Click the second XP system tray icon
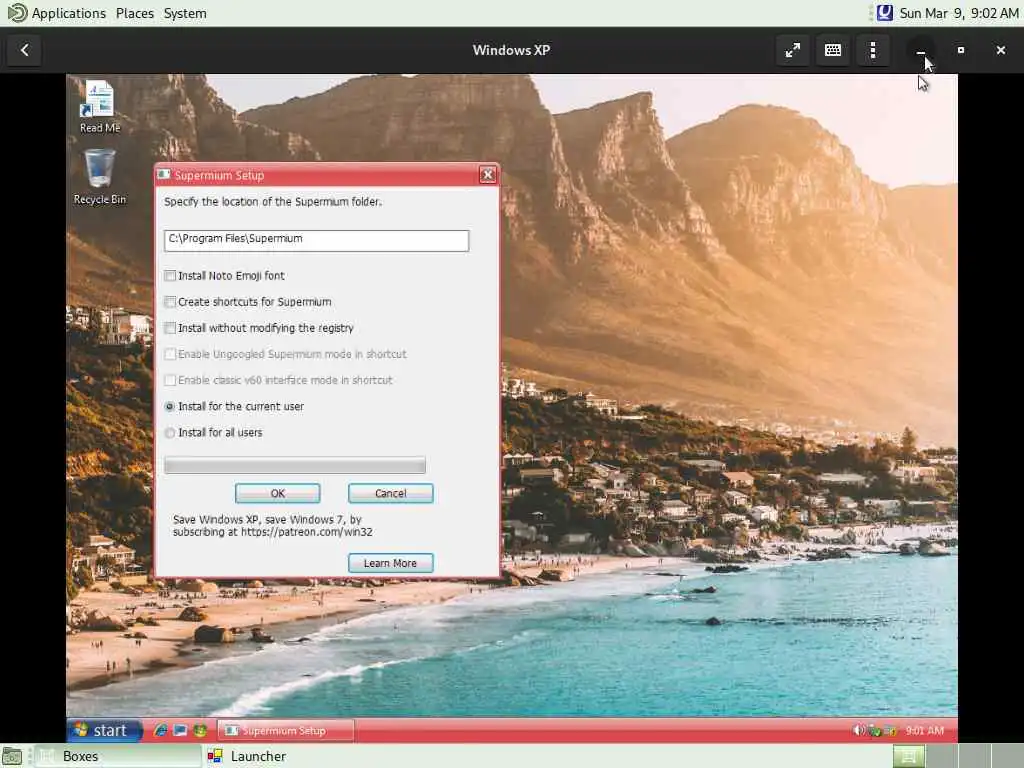Image resolution: width=1024 pixels, height=768 pixels. 874,730
